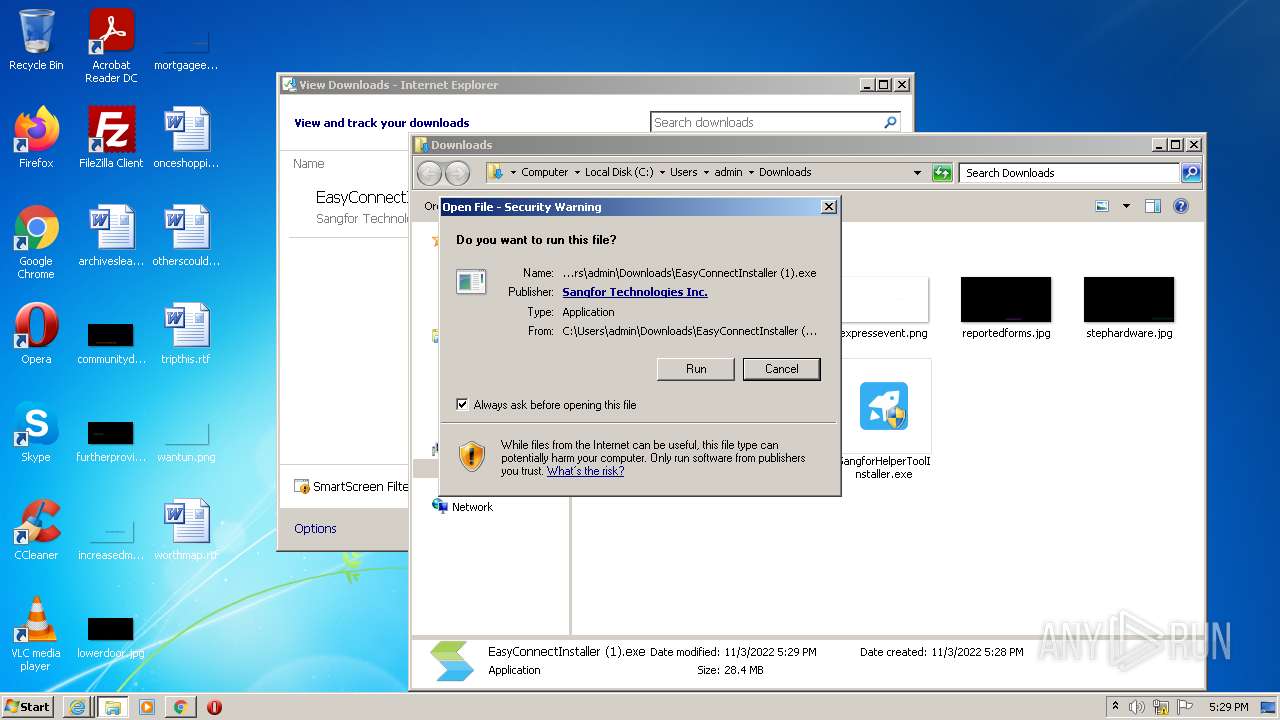The width and height of the screenshot is (1280, 720).
Task: Go forward in the Downloads Explorer window
Action: coord(457,173)
